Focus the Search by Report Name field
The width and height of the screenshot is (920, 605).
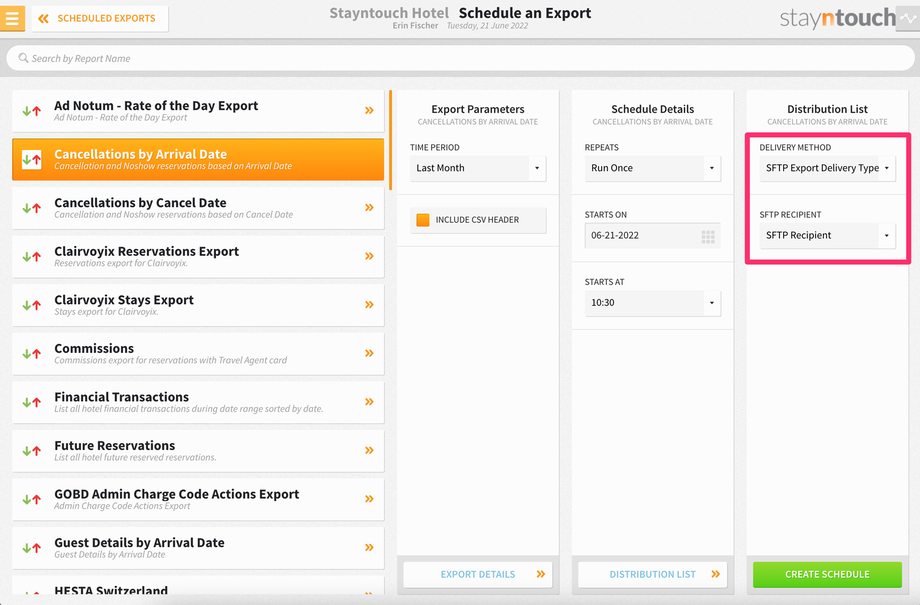(x=460, y=58)
